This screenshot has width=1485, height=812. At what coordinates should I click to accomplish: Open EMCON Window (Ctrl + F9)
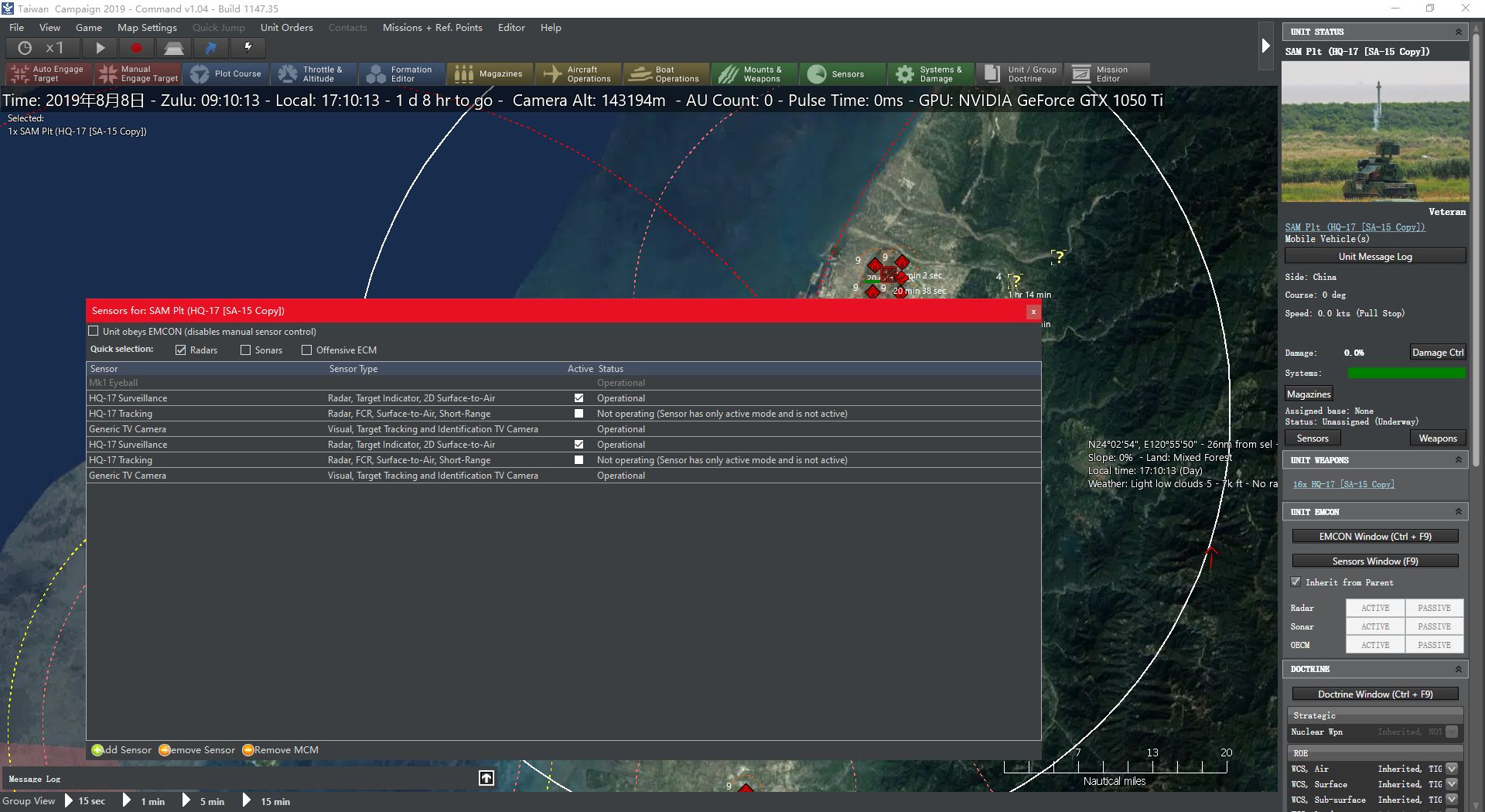1375,536
